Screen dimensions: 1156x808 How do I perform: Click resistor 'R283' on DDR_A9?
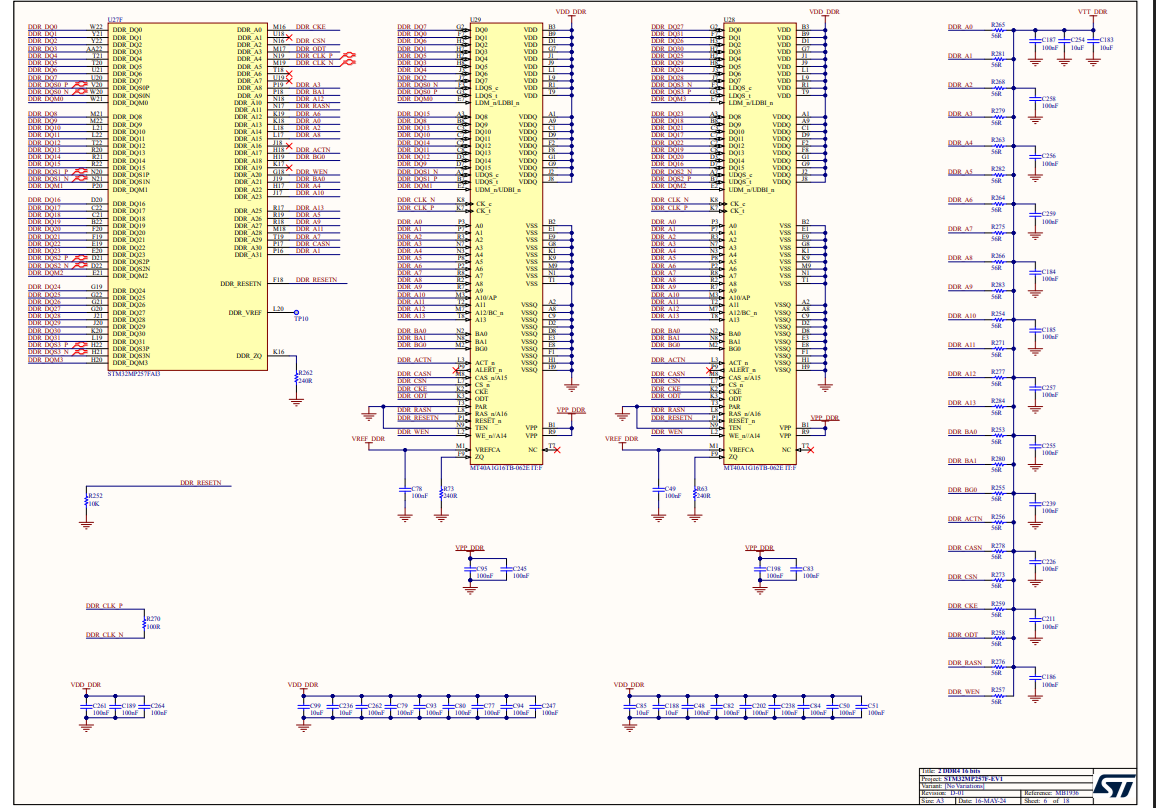coord(997,290)
